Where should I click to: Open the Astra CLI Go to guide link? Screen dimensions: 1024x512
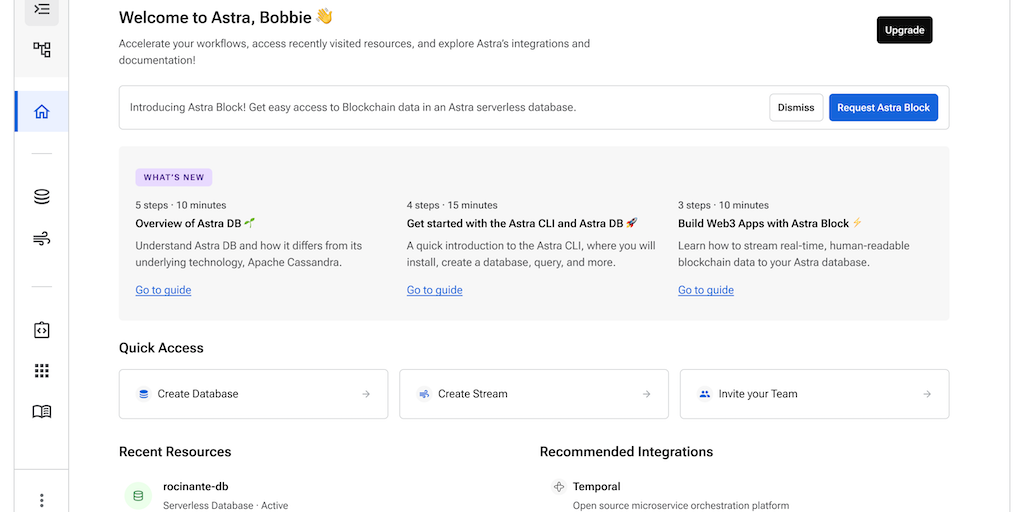(434, 290)
